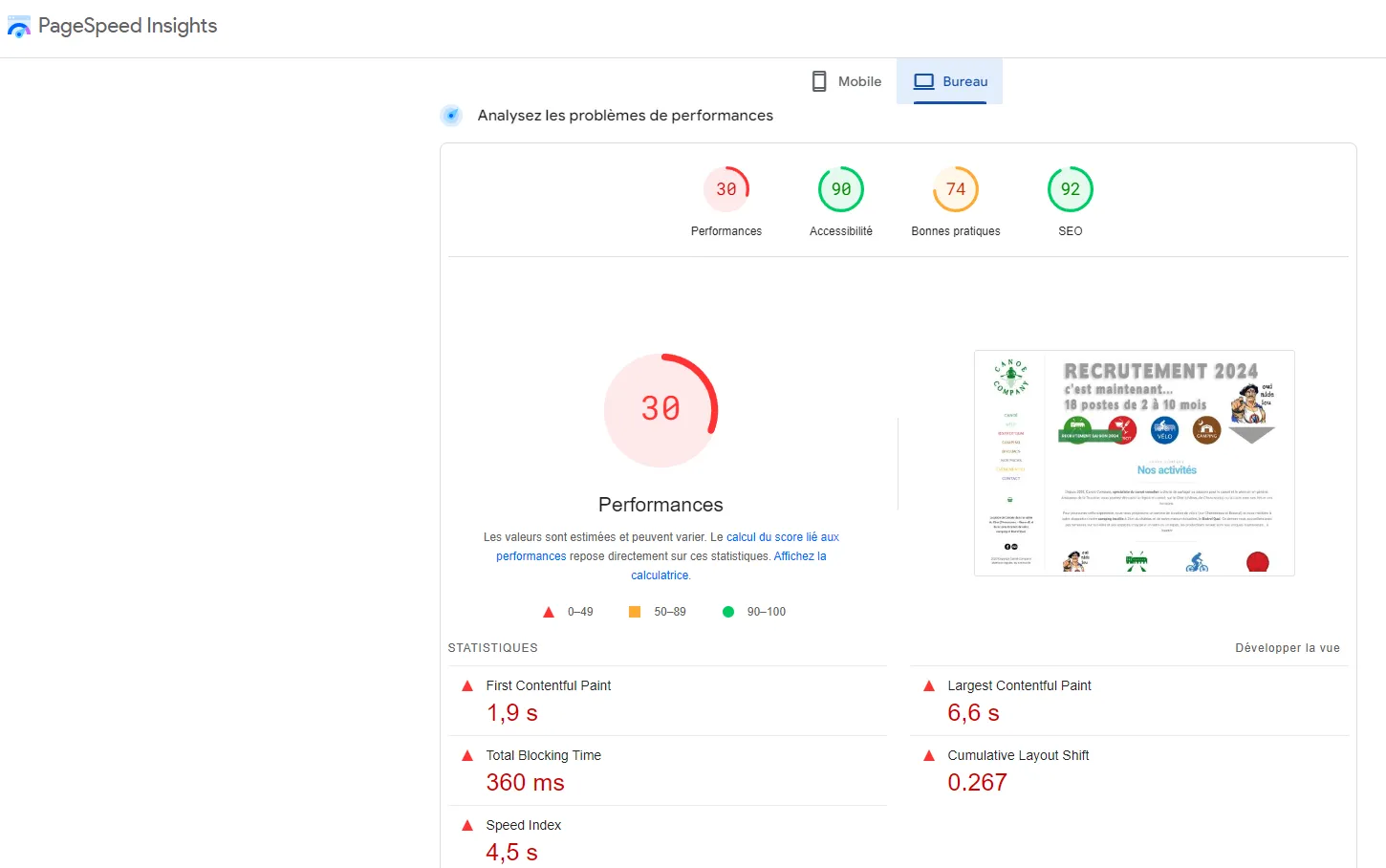This screenshot has height=868, width=1386.
Task: Switch to the Bureau tab
Action: click(950, 80)
